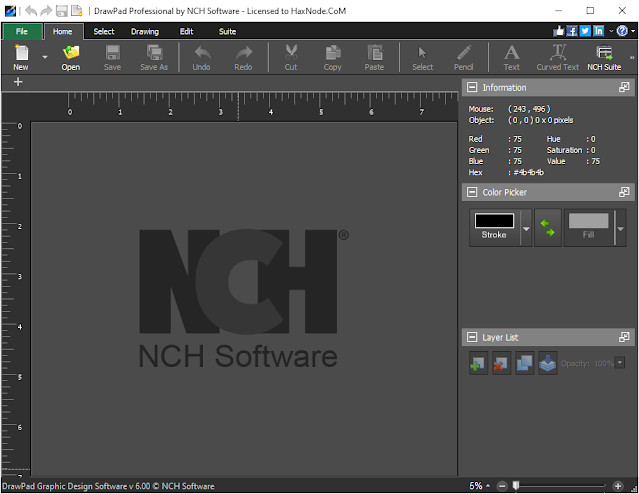Open the File menu tab
This screenshot has width=639, height=494.
22,31
